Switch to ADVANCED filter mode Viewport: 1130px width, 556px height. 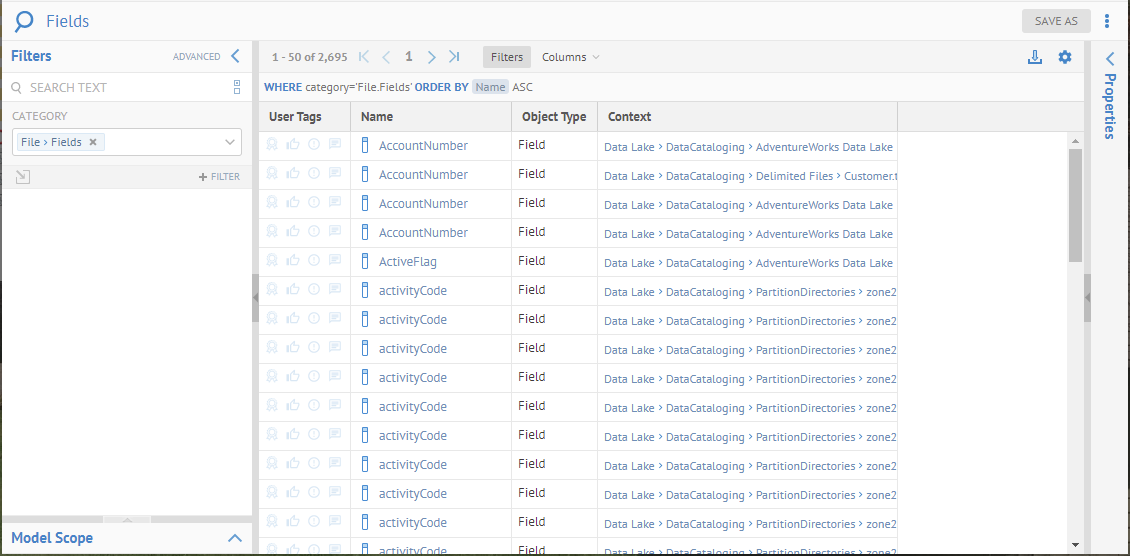point(196,57)
